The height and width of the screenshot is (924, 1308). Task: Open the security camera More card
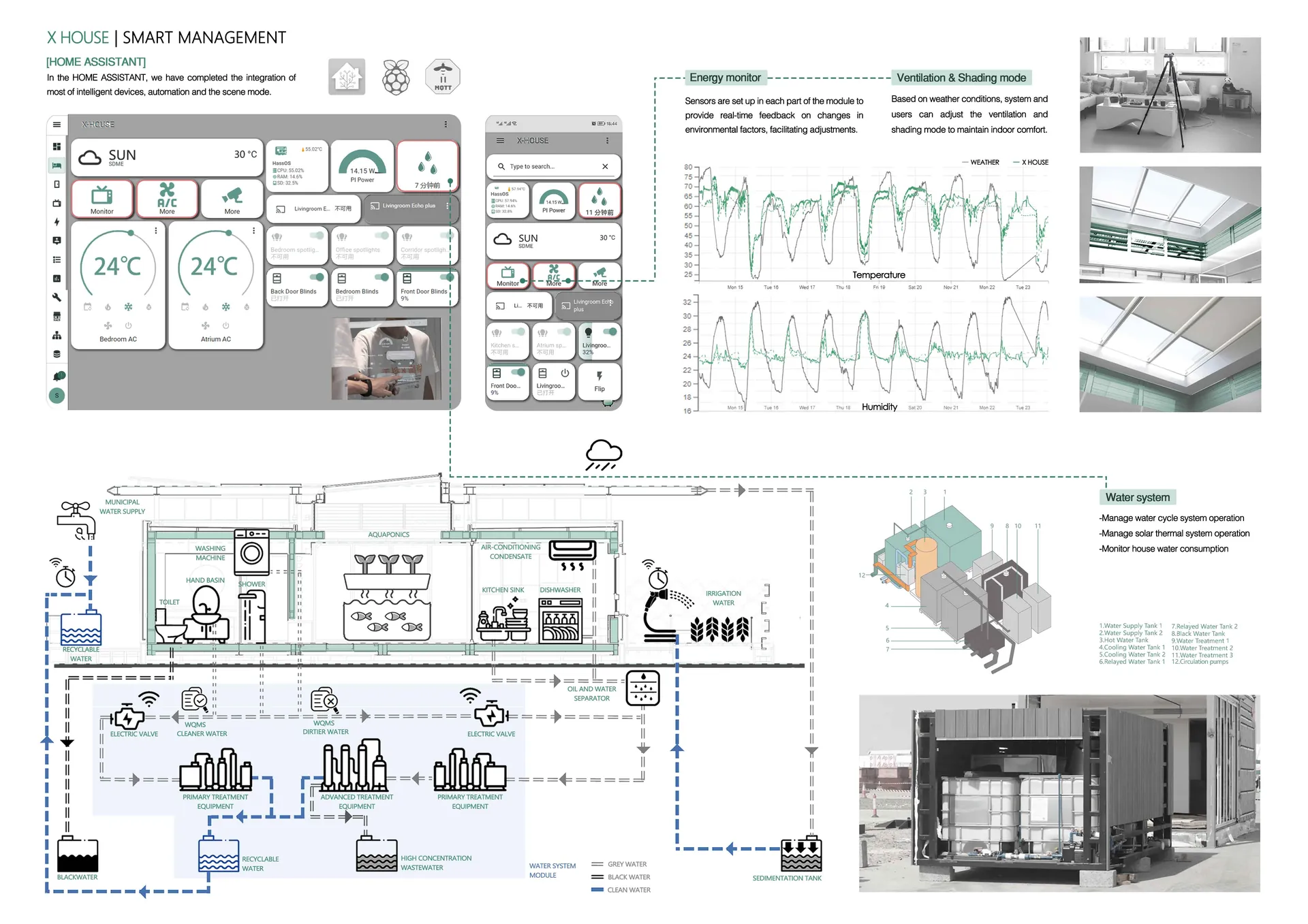pos(232,199)
